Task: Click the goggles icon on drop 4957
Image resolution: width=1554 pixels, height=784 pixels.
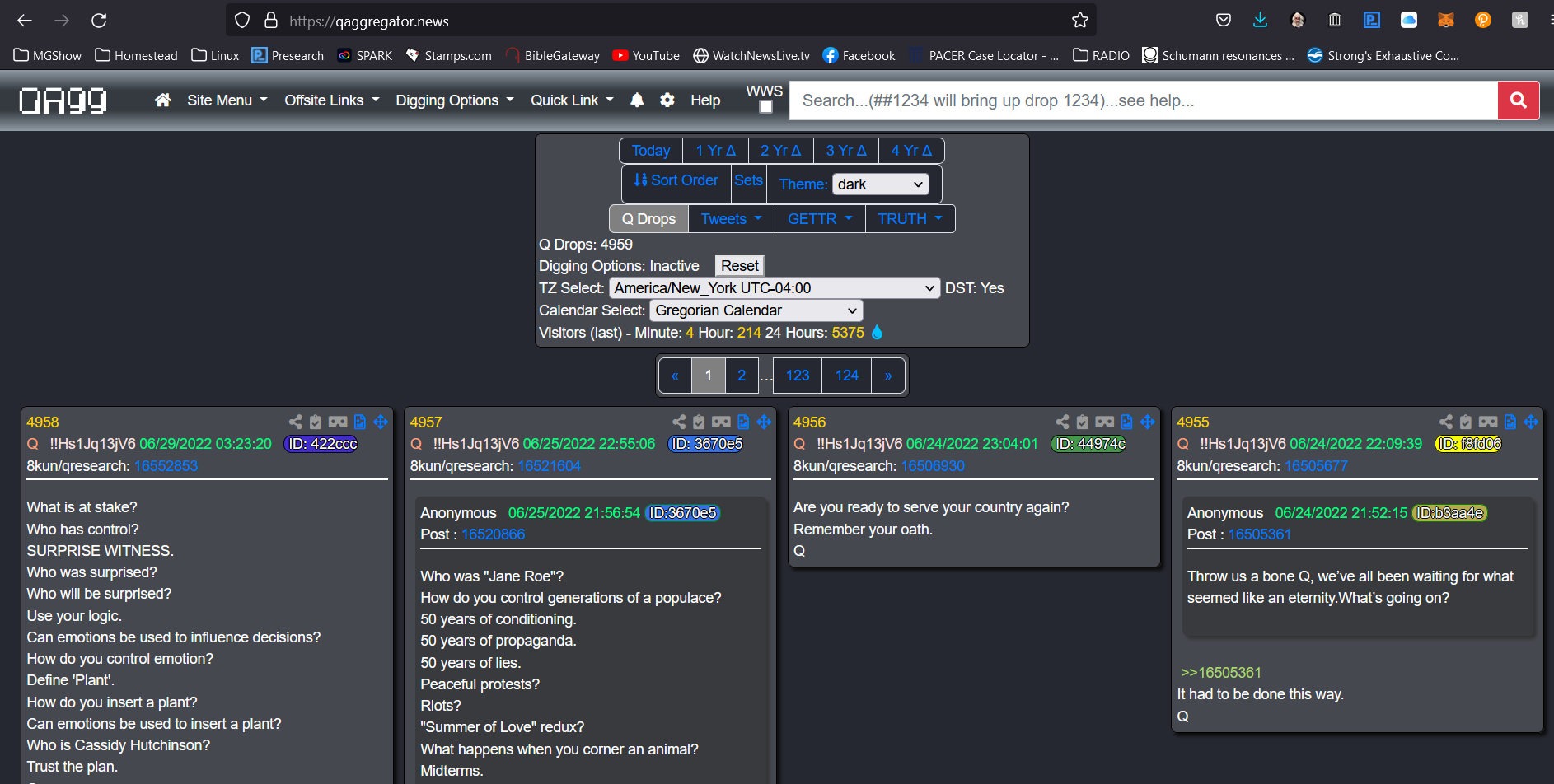Action: coord(721,422)
